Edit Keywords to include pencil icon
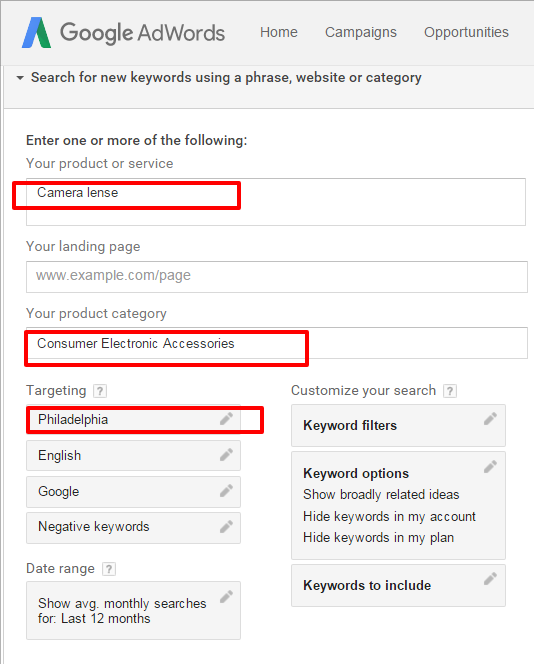534x664 pixels. point(490,579)
